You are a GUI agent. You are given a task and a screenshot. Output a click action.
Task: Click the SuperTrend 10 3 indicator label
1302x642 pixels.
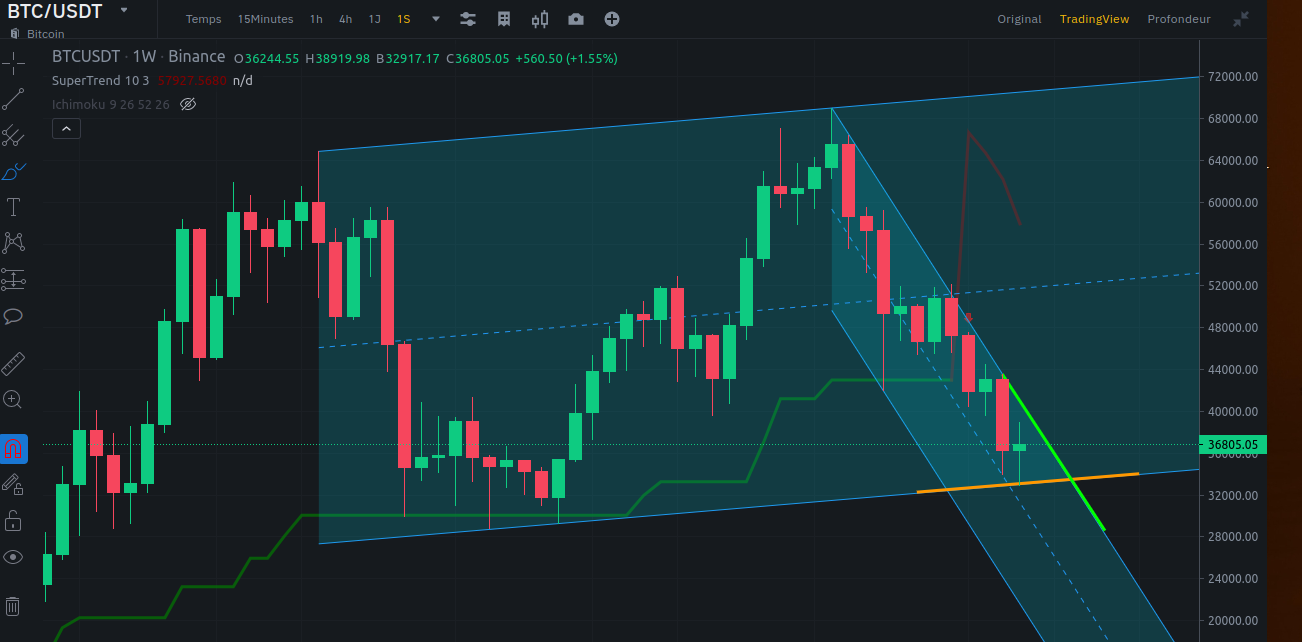pyautogui.click(x=101, y=81)
